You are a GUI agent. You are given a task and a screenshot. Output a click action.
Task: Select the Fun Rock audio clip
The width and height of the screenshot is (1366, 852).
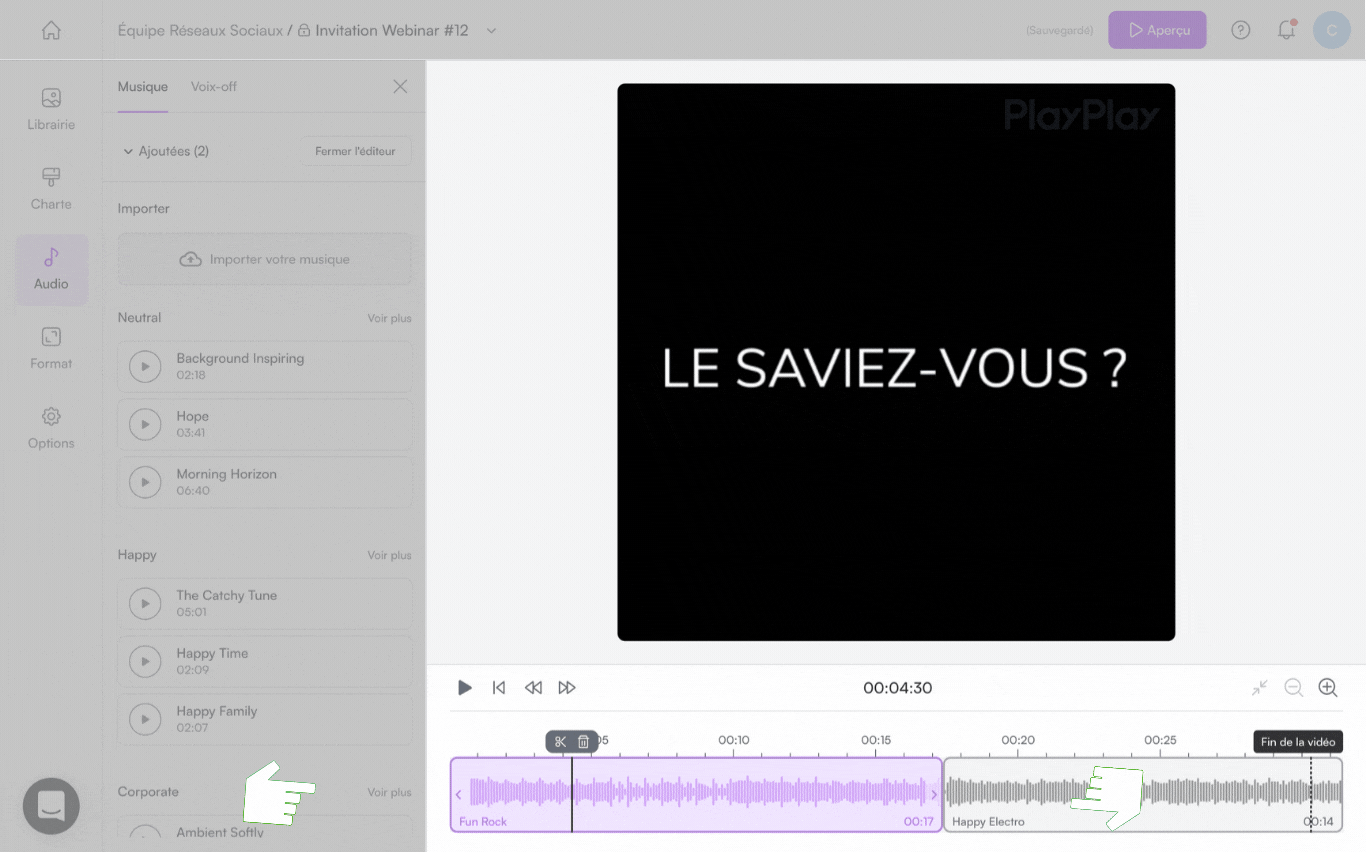click(x=696, y=795)
